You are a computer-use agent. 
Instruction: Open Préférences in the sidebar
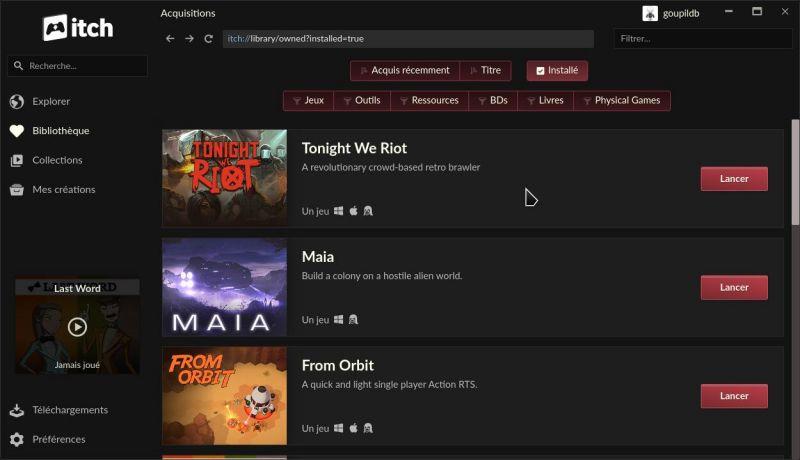[59, 439]
